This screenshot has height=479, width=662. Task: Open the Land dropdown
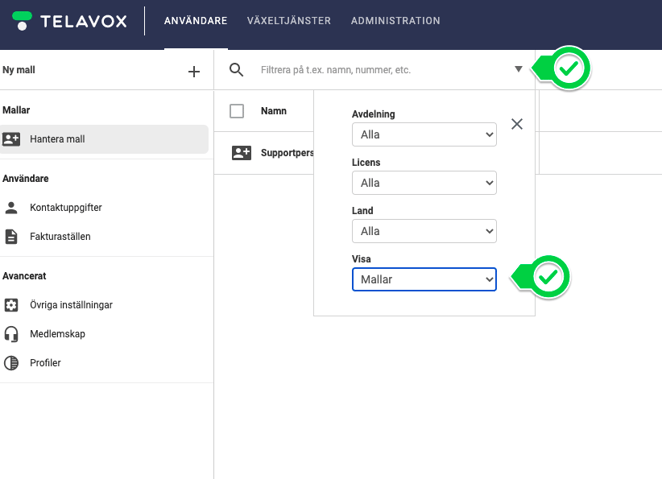coord(424,231)
